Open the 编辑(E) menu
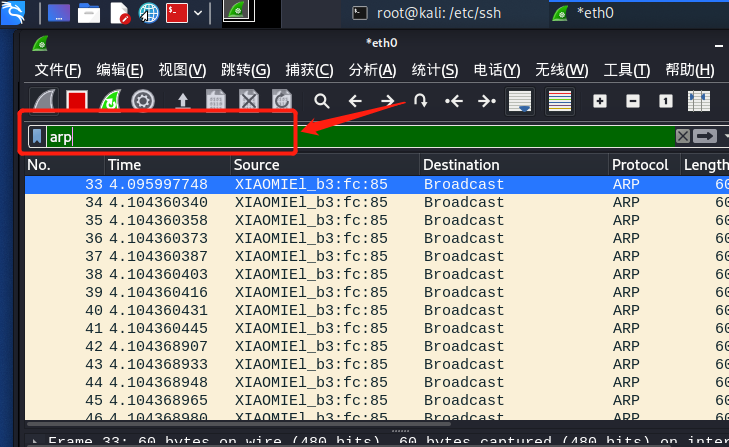The width and height of the screenshot is (729, 447). point(120,70)
